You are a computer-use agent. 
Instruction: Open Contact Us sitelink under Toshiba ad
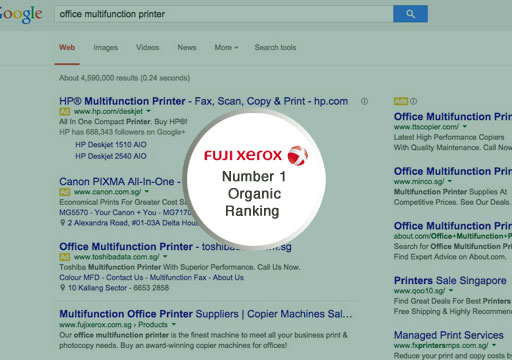coord(125,278)
